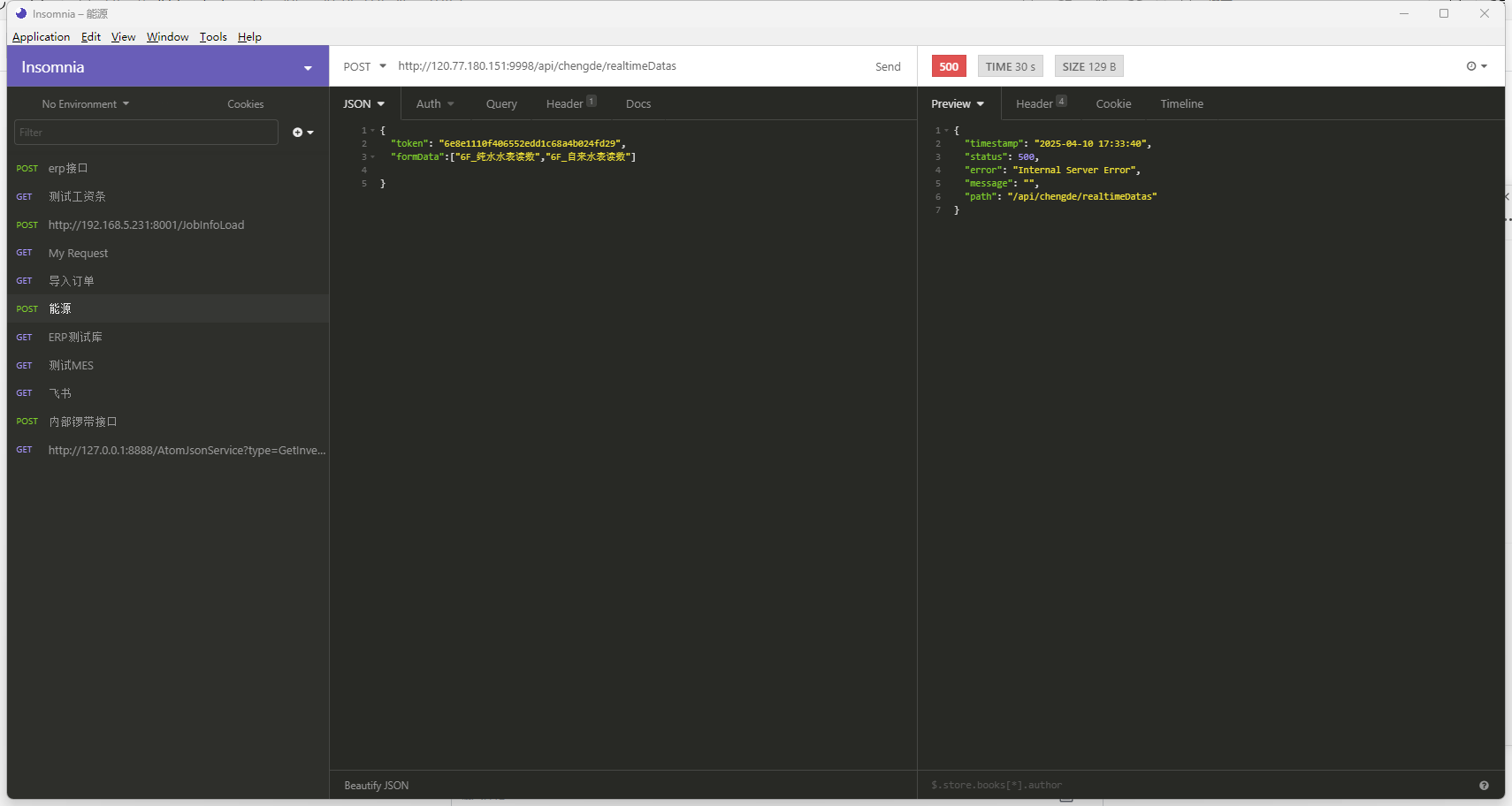Screen dimensions: 1512x806
Task: Click the "message" response line
Action: (1002, 183)
